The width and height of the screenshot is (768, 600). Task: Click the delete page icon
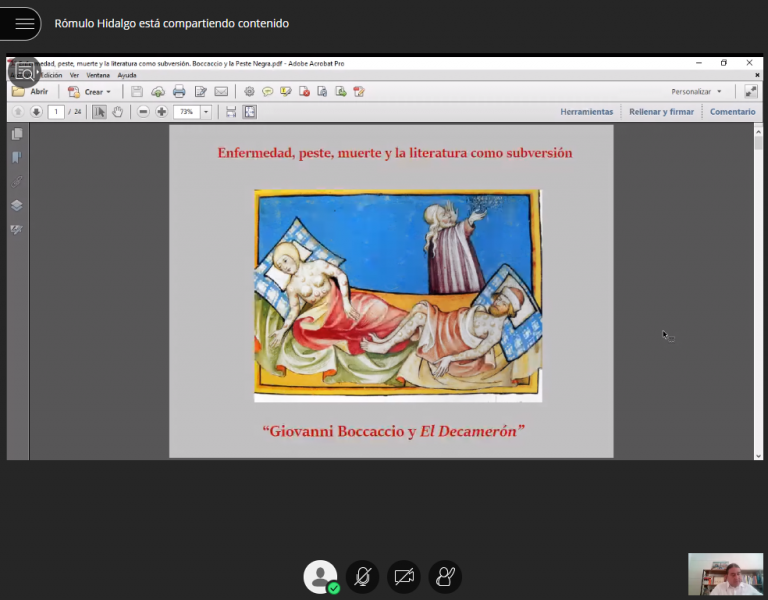304,92
